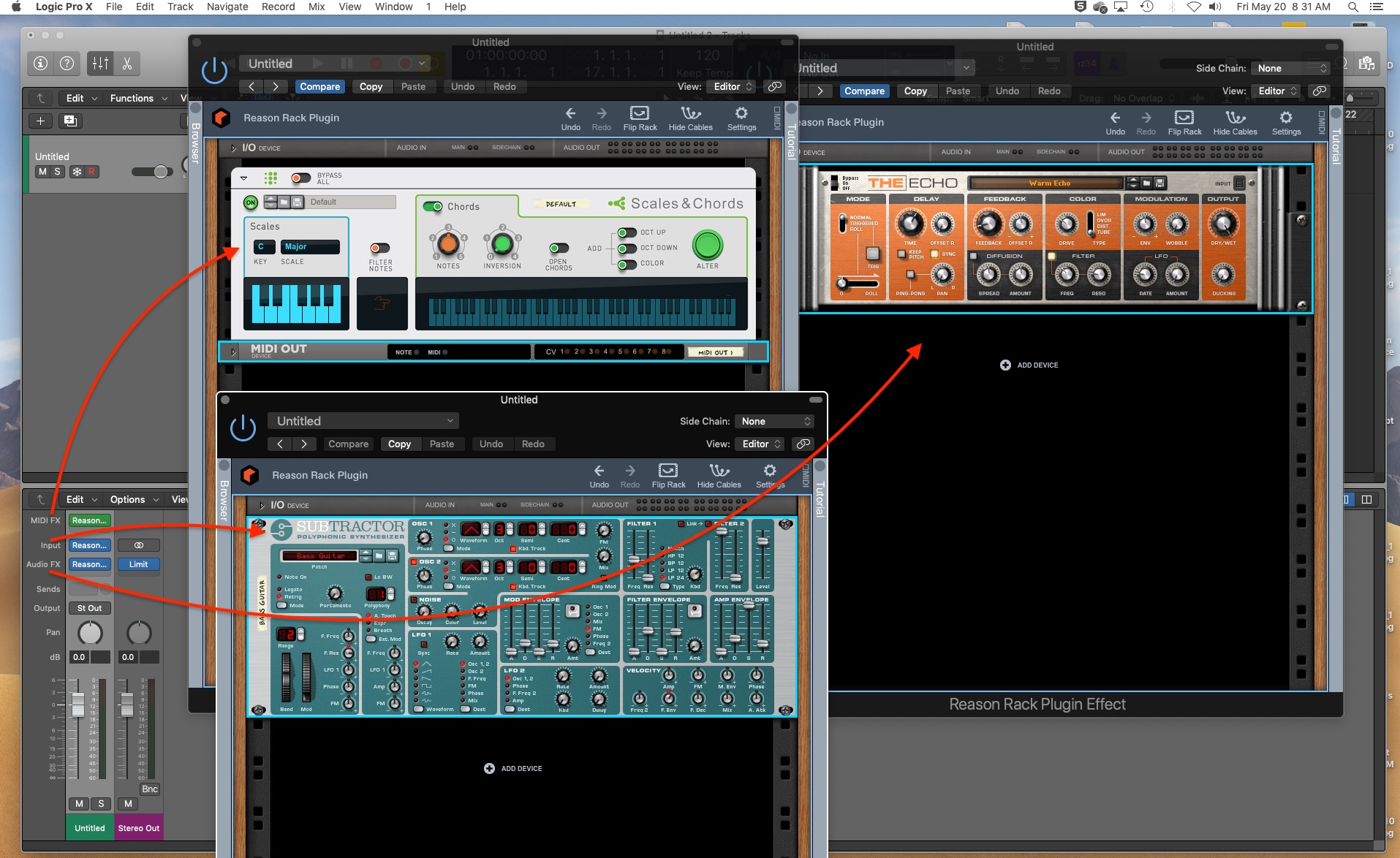Click Hide Cables icon in Scales & Chords window

pyautogui.click(x=691, y=113)
